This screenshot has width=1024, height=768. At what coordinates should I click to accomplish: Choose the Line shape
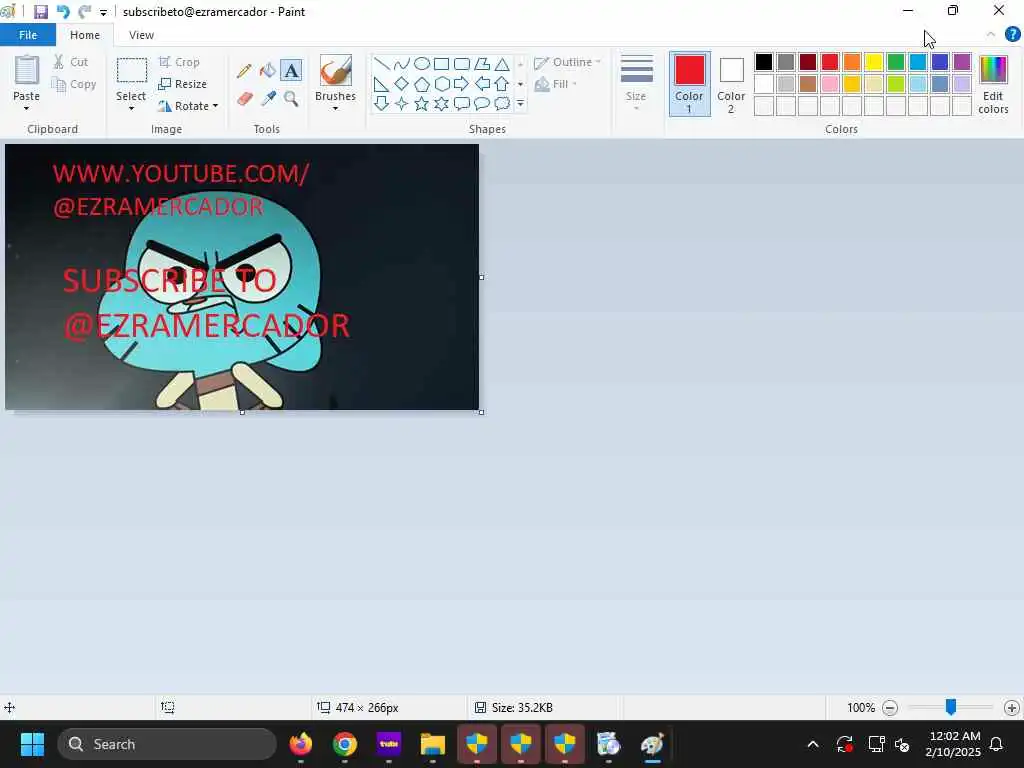(x=381, y=64)
